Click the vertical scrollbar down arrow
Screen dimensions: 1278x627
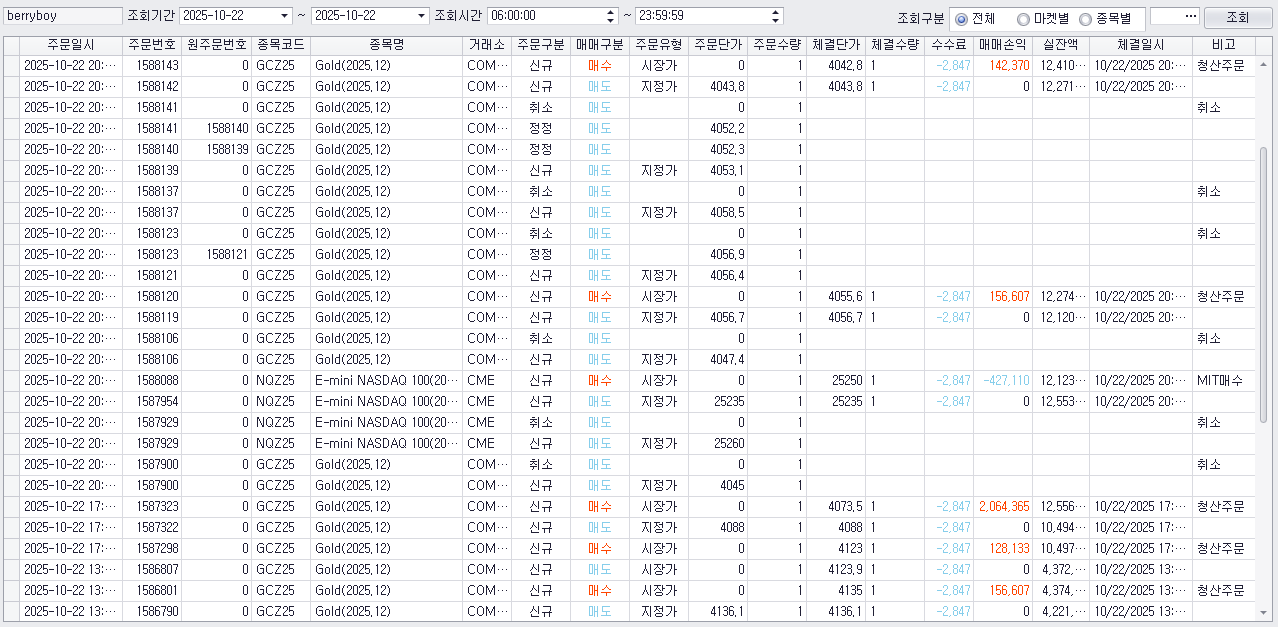point(1263,612)
